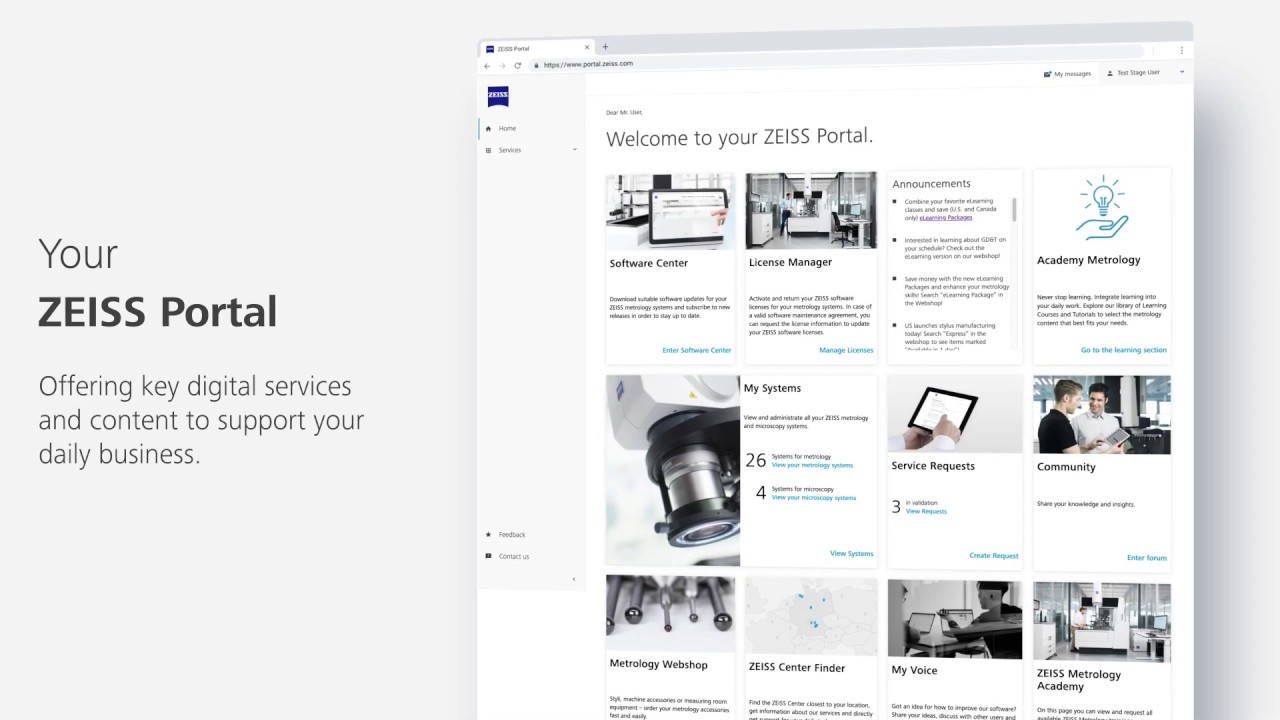Click the Services grid icon

tap(488, 150)
